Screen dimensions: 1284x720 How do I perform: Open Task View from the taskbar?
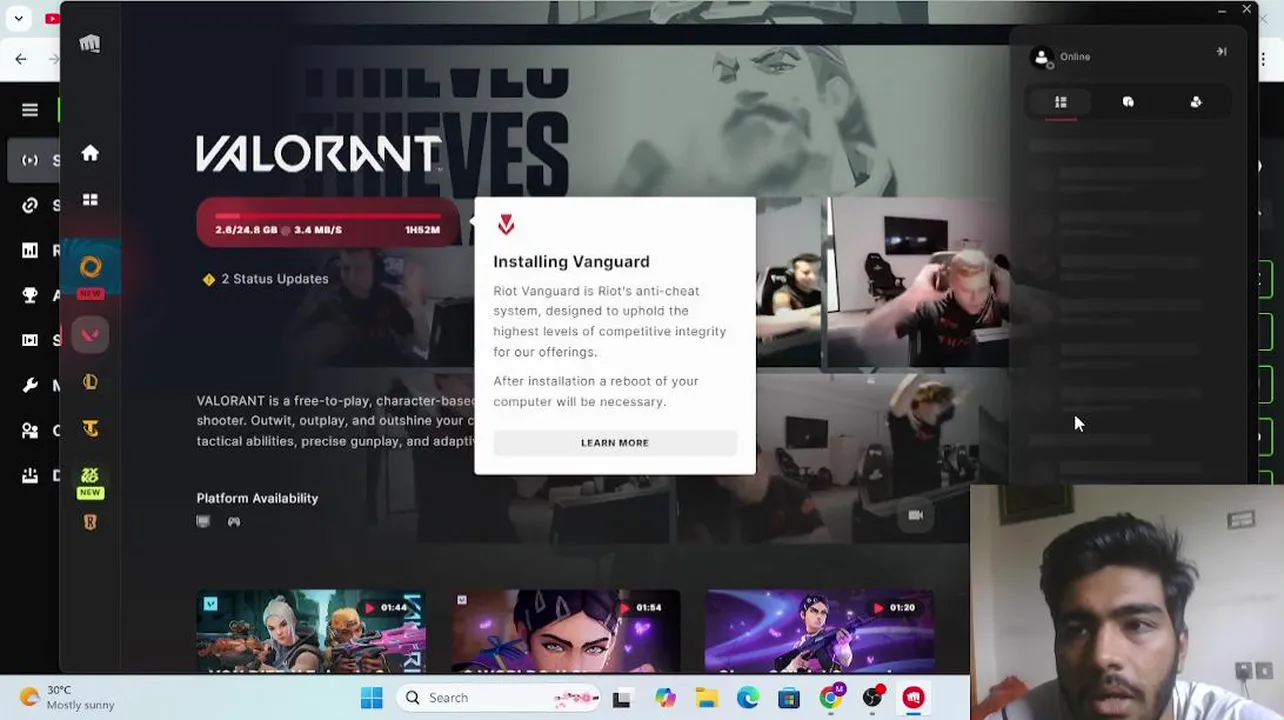click(x=622, y=698)
